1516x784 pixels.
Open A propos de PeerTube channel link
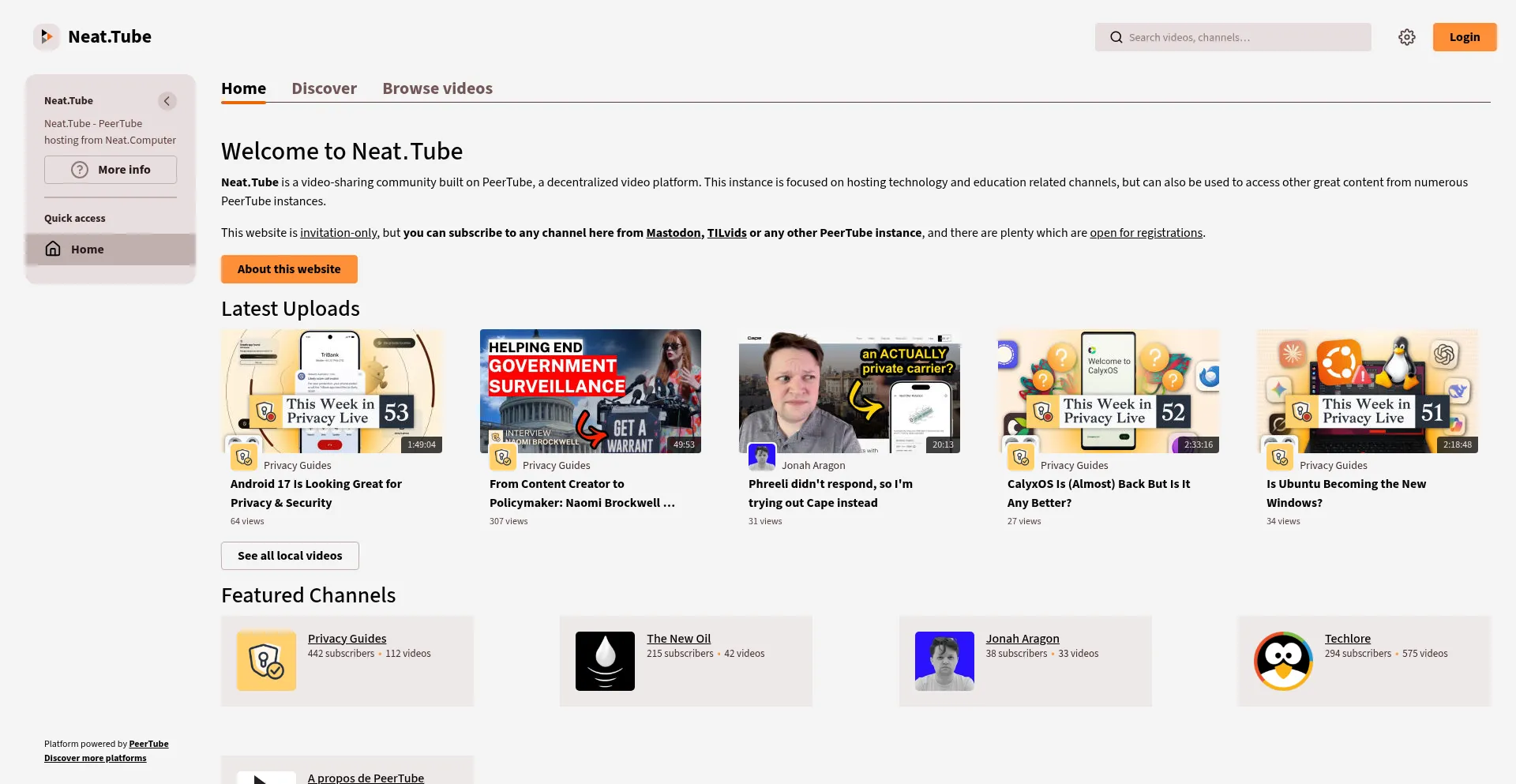tap(366, 778)
